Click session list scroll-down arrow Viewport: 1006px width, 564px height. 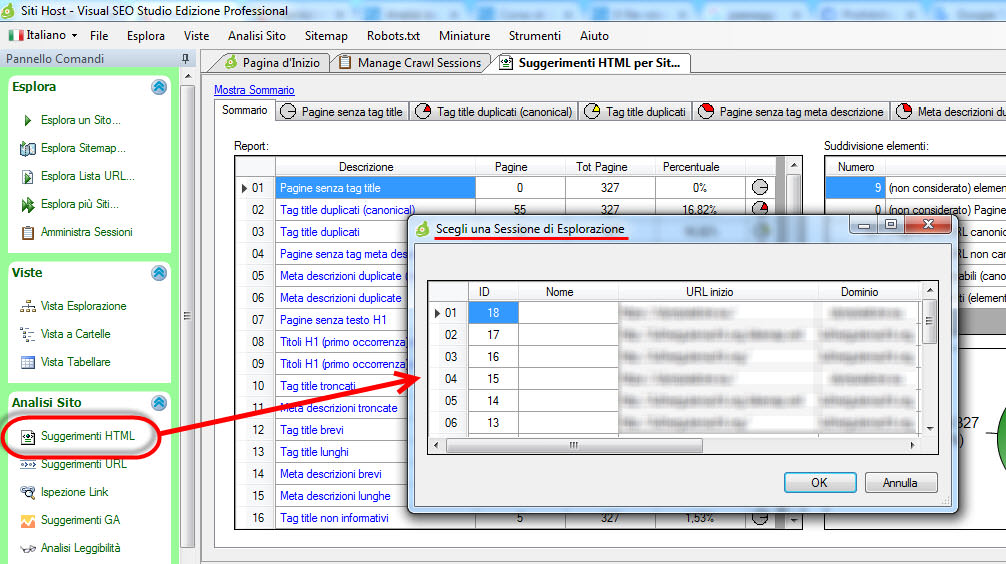point(930,429)
